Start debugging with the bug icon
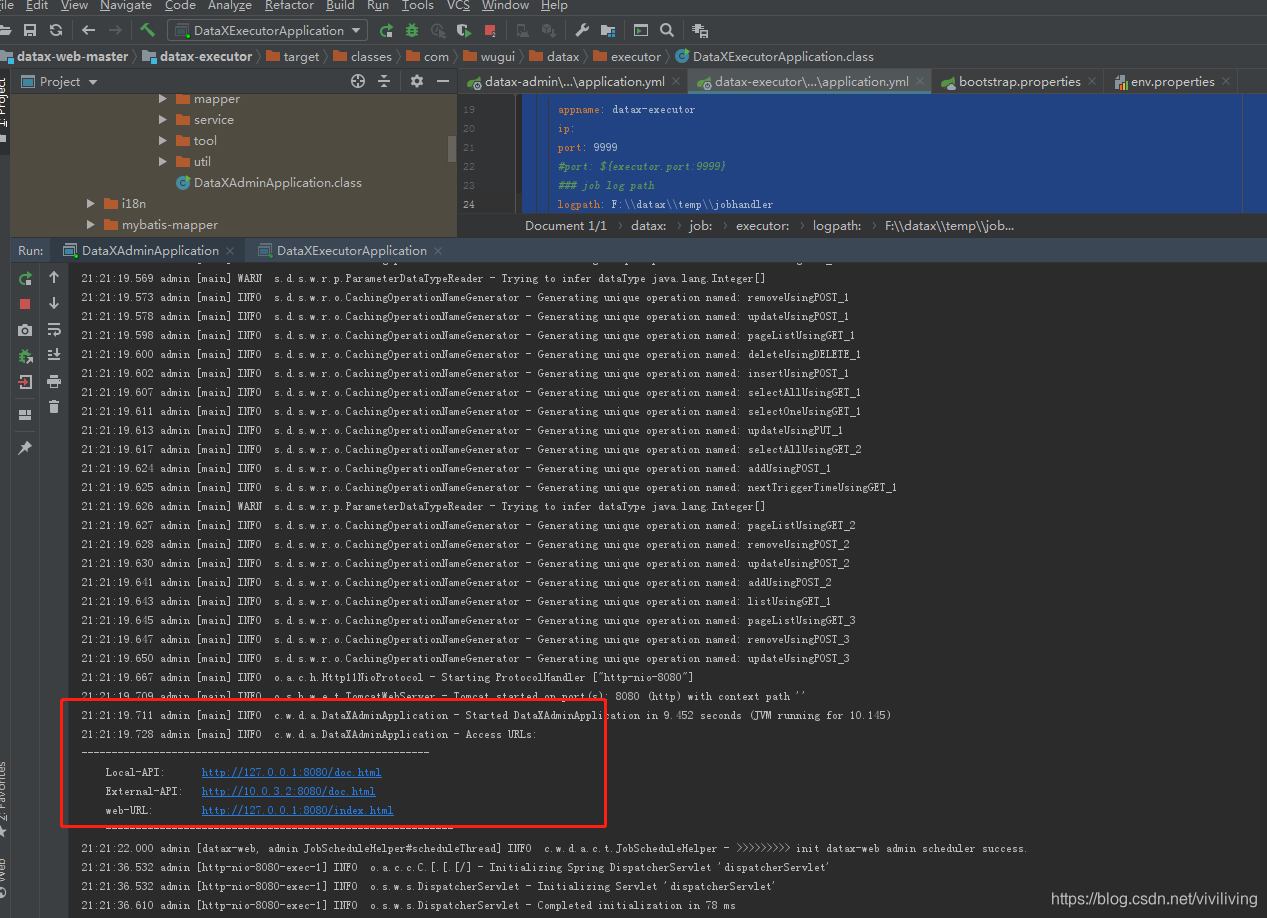 tap(410, 30)
